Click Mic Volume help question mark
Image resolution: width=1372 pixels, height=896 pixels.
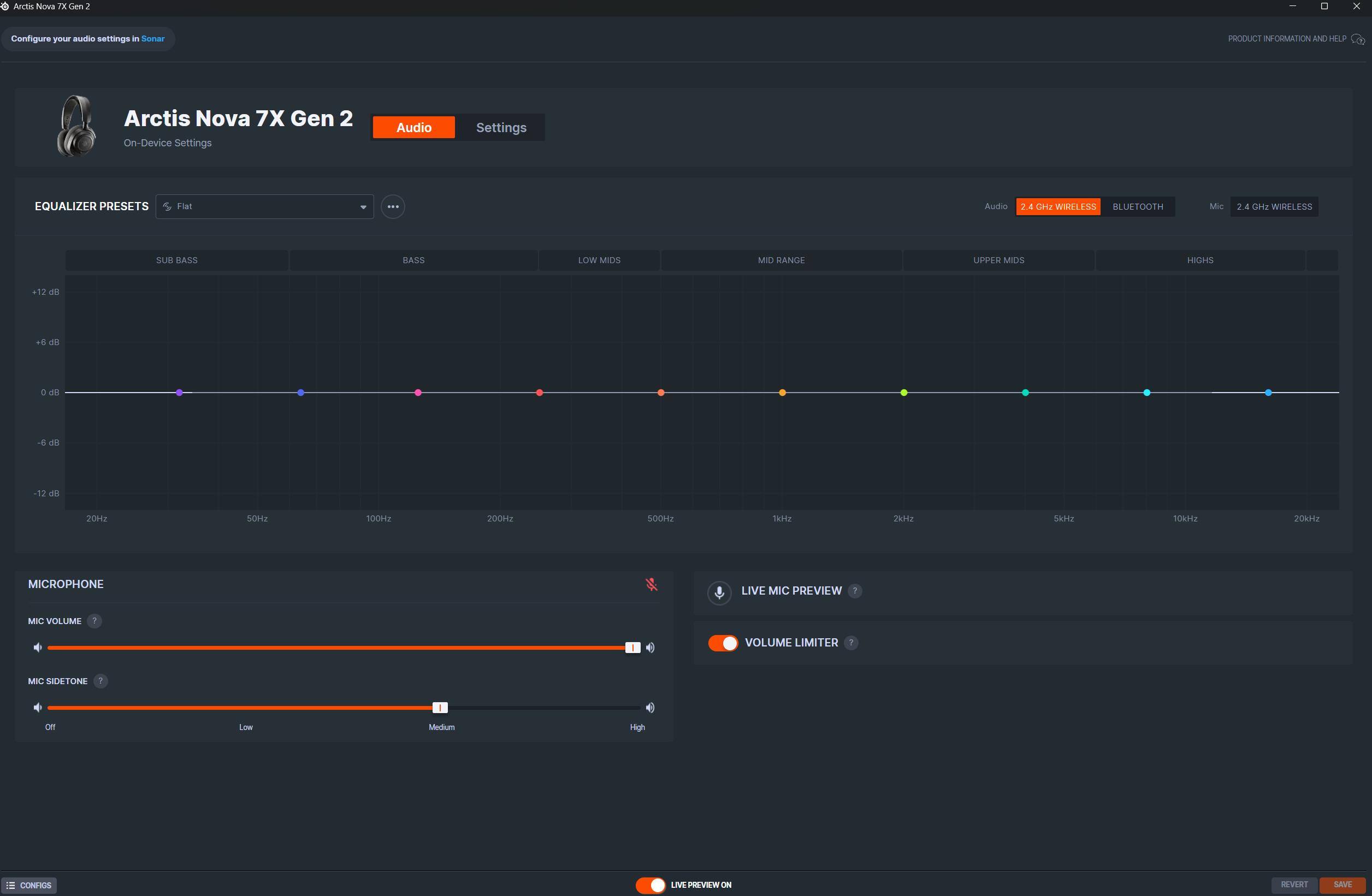tap(94, 621)
